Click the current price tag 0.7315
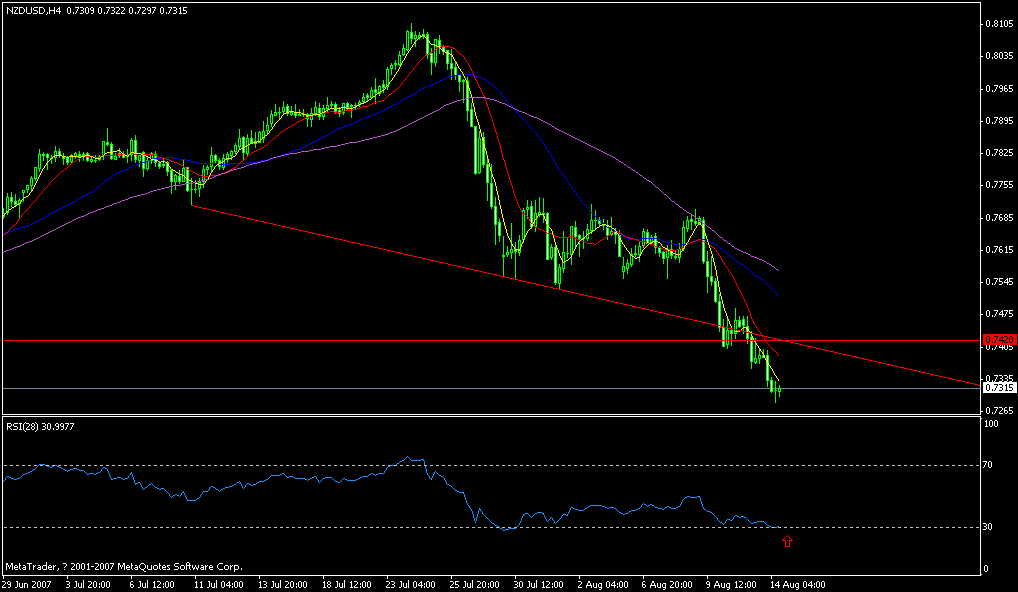1018x592 pixels. tap(999, 388)
